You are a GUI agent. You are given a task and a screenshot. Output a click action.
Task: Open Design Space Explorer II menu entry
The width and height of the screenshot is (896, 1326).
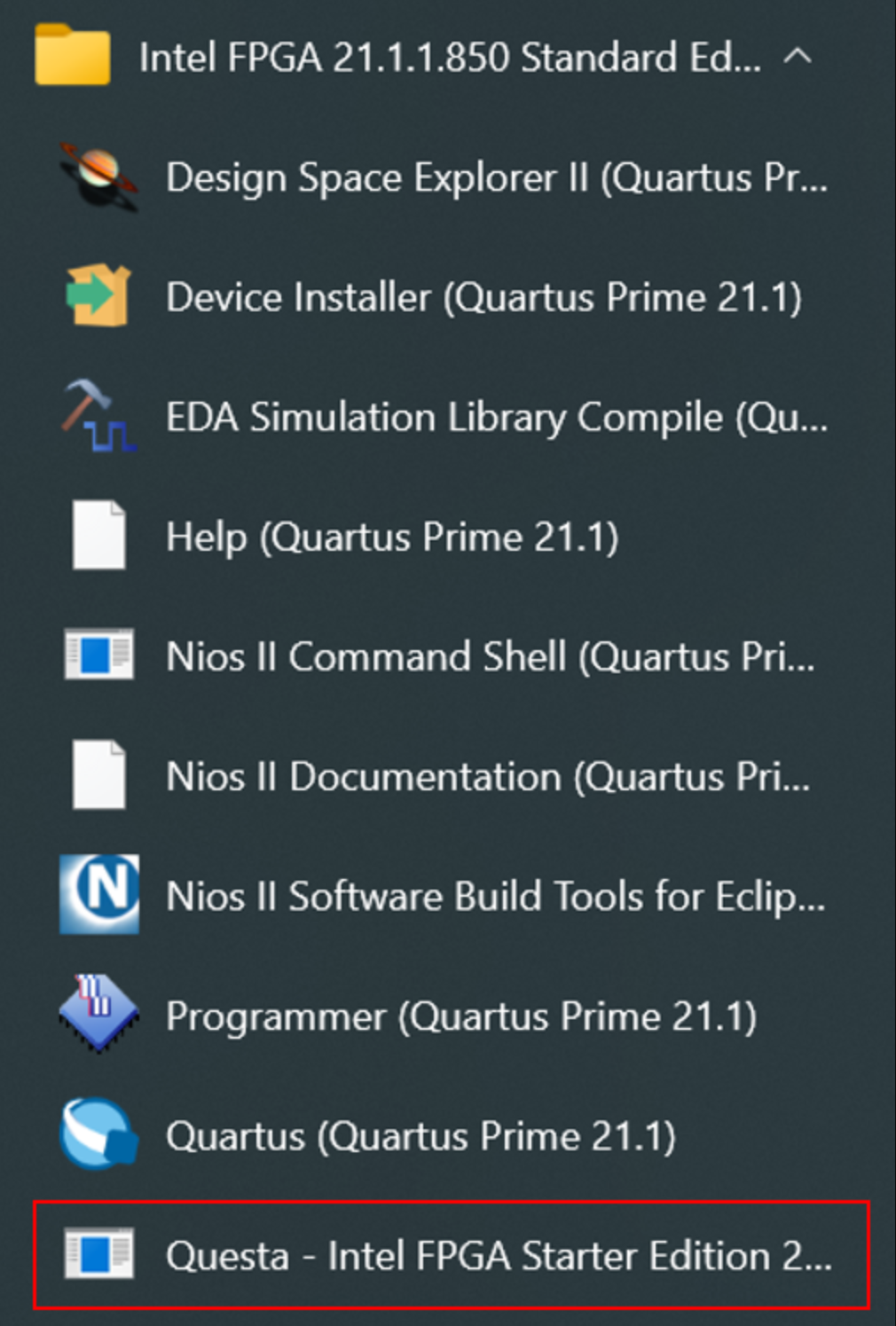click(496, 177)
